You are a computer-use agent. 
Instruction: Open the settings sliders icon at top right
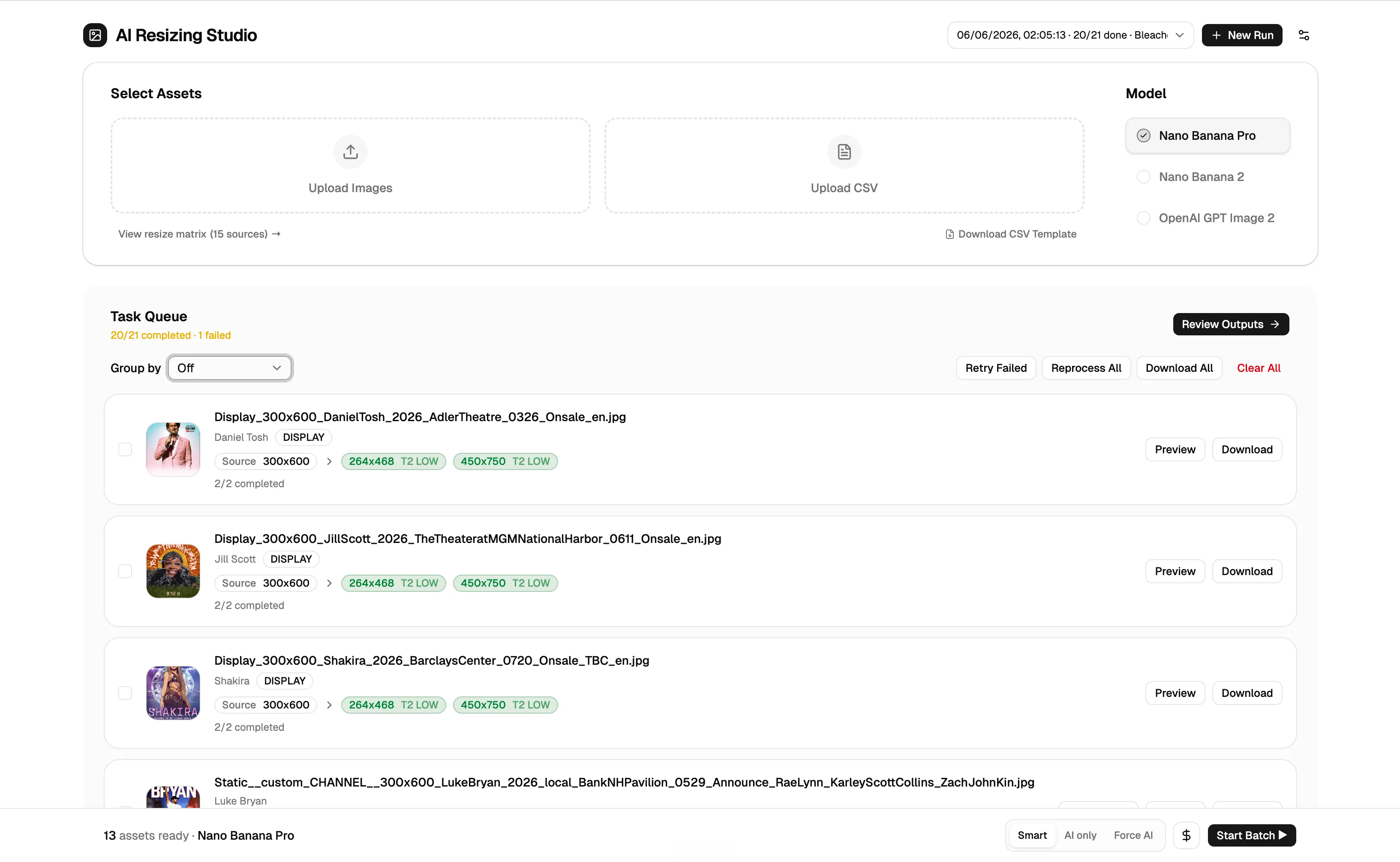[x=1304, y=35]
